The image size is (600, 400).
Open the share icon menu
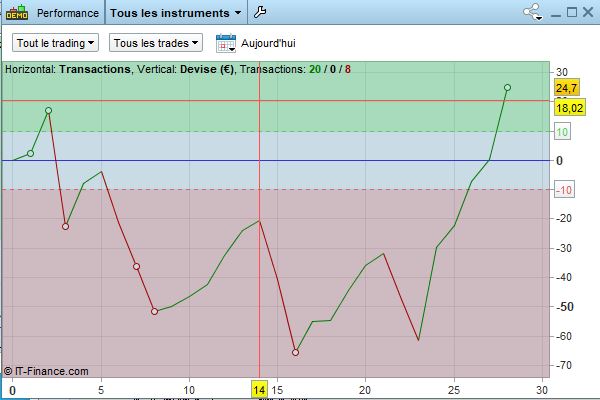click(533, 12)
